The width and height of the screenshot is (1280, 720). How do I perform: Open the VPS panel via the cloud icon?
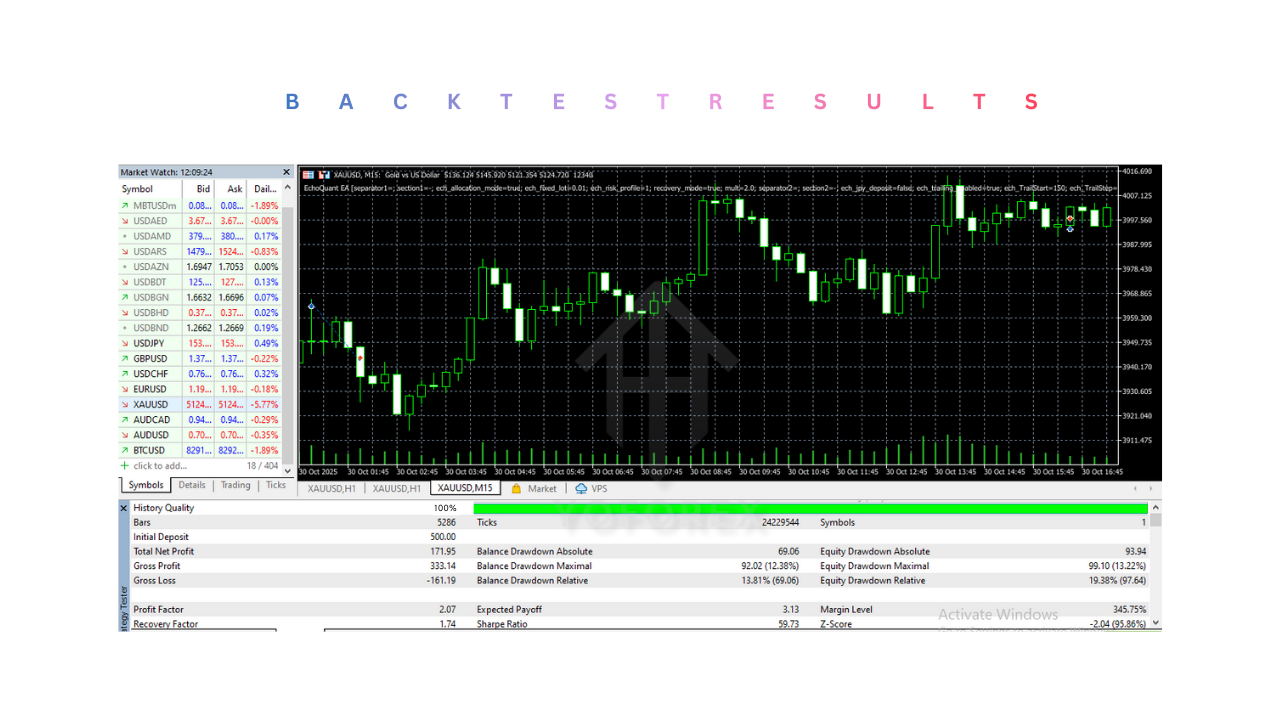tap(581, 489)
